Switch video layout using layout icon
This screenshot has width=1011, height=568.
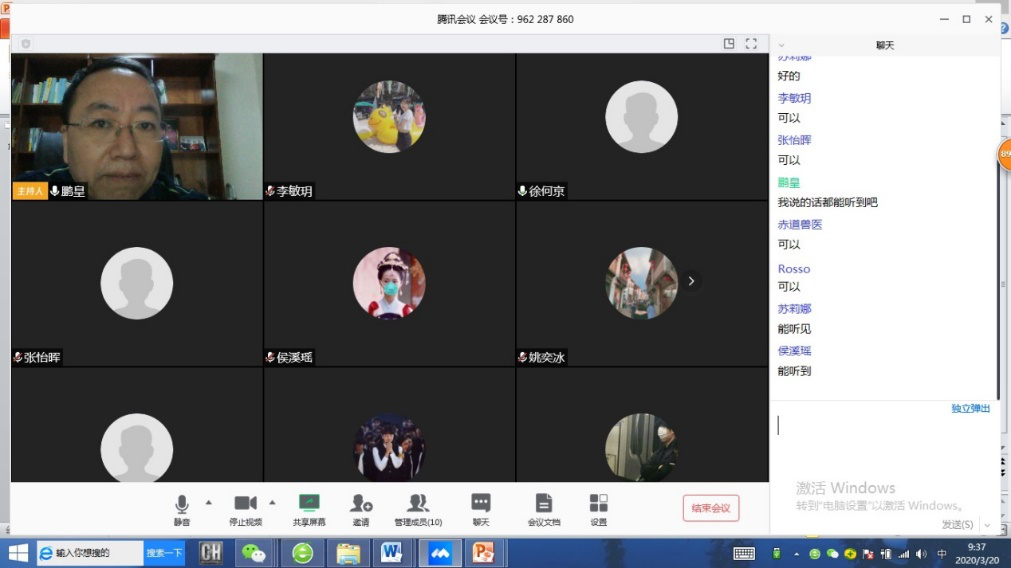click(729, 44)
